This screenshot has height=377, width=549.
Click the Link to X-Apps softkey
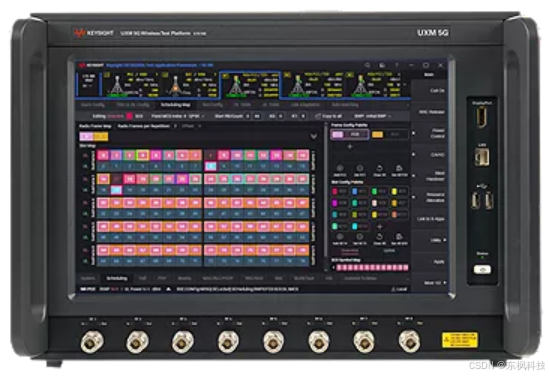point(429,219)
